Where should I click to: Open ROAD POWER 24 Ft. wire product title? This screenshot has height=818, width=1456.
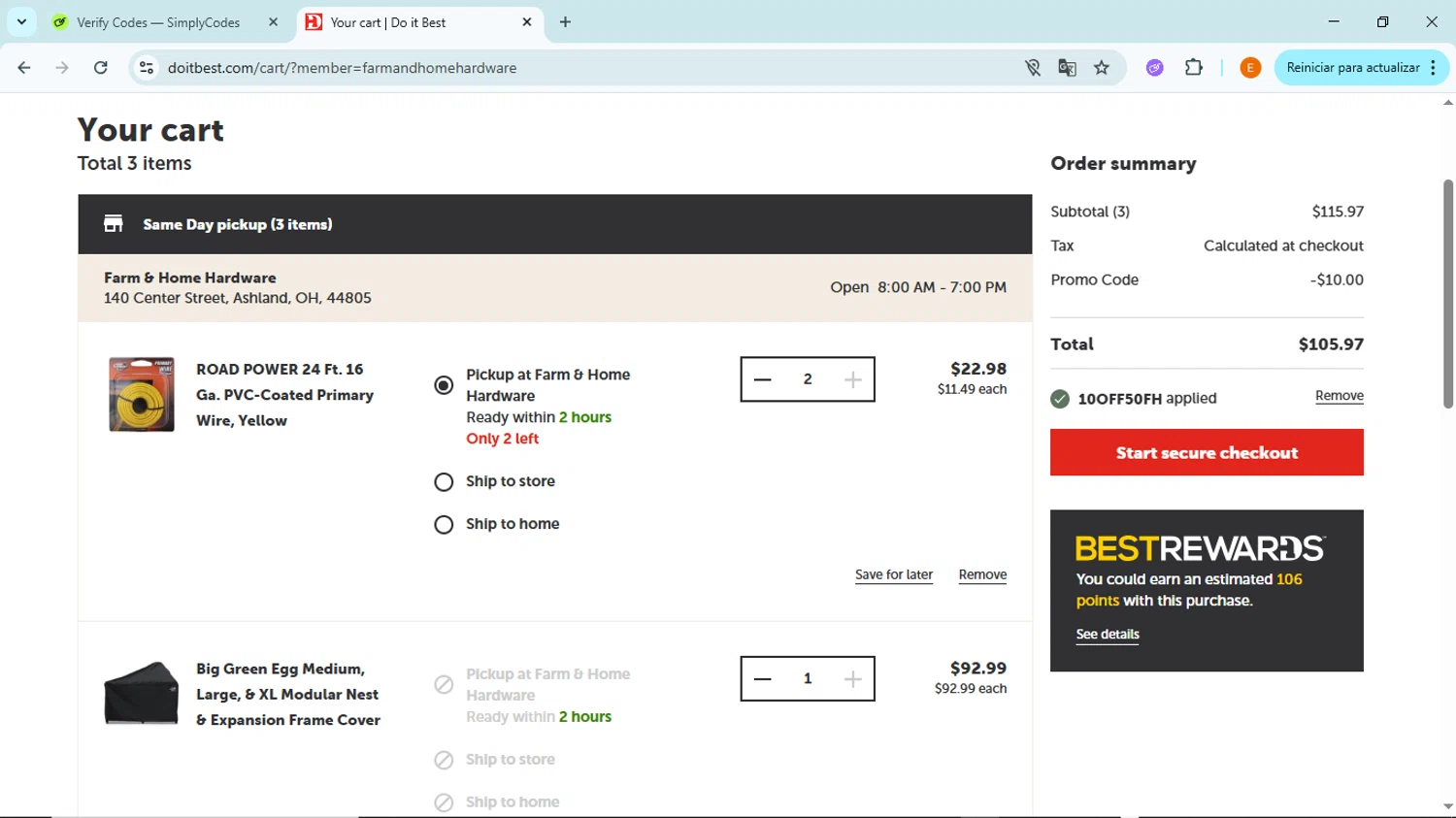point(284,395)
